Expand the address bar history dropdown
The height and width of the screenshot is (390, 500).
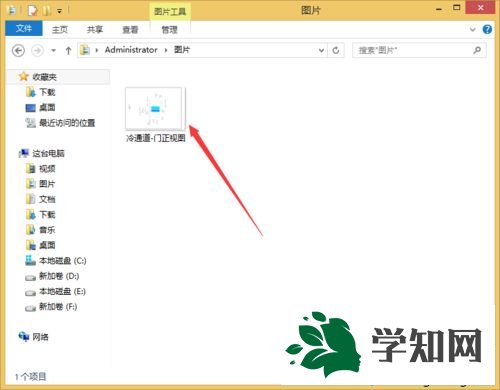click(321, 50)
